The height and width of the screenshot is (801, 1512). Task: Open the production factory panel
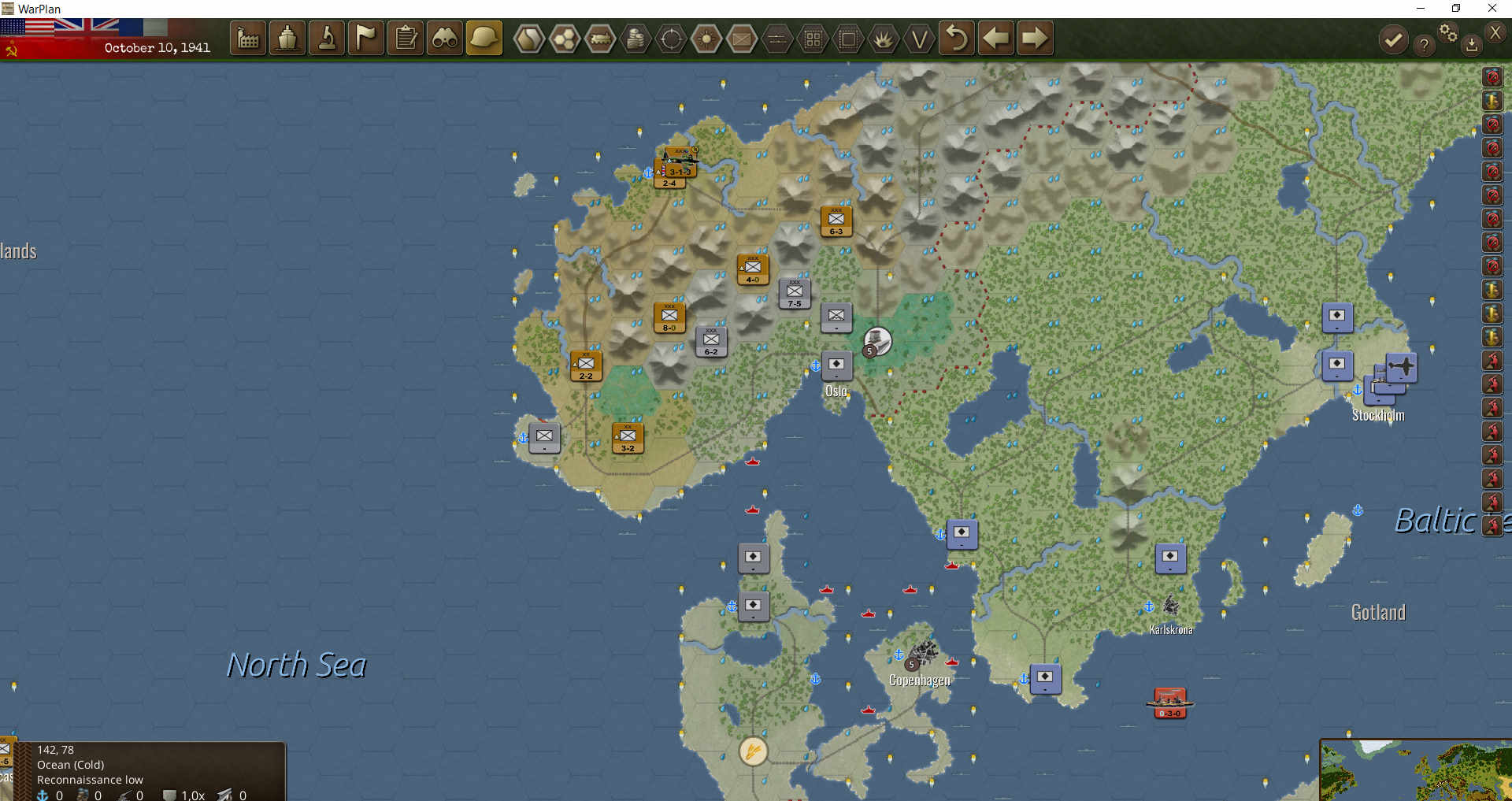point(248,39)
